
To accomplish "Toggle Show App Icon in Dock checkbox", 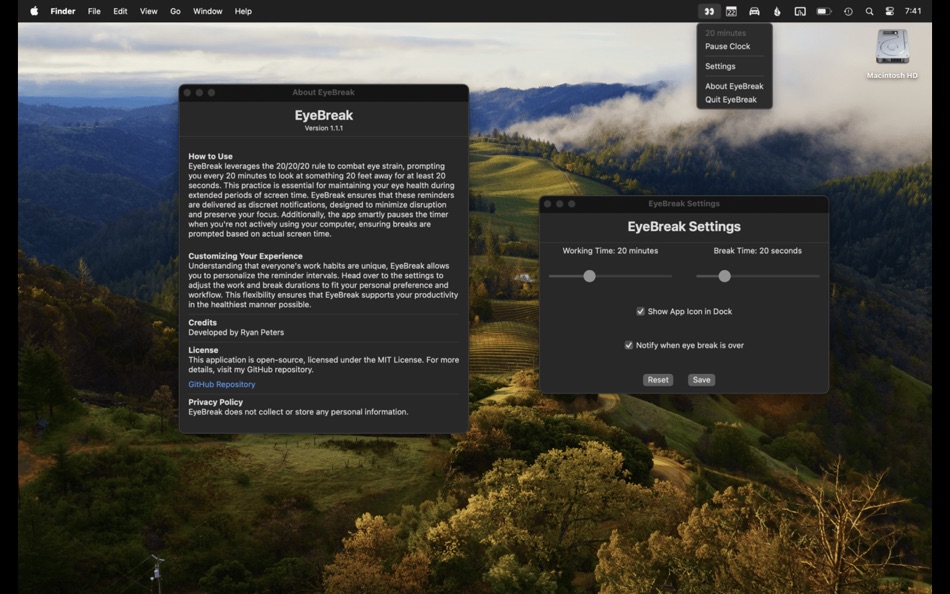I will point(640,312).
